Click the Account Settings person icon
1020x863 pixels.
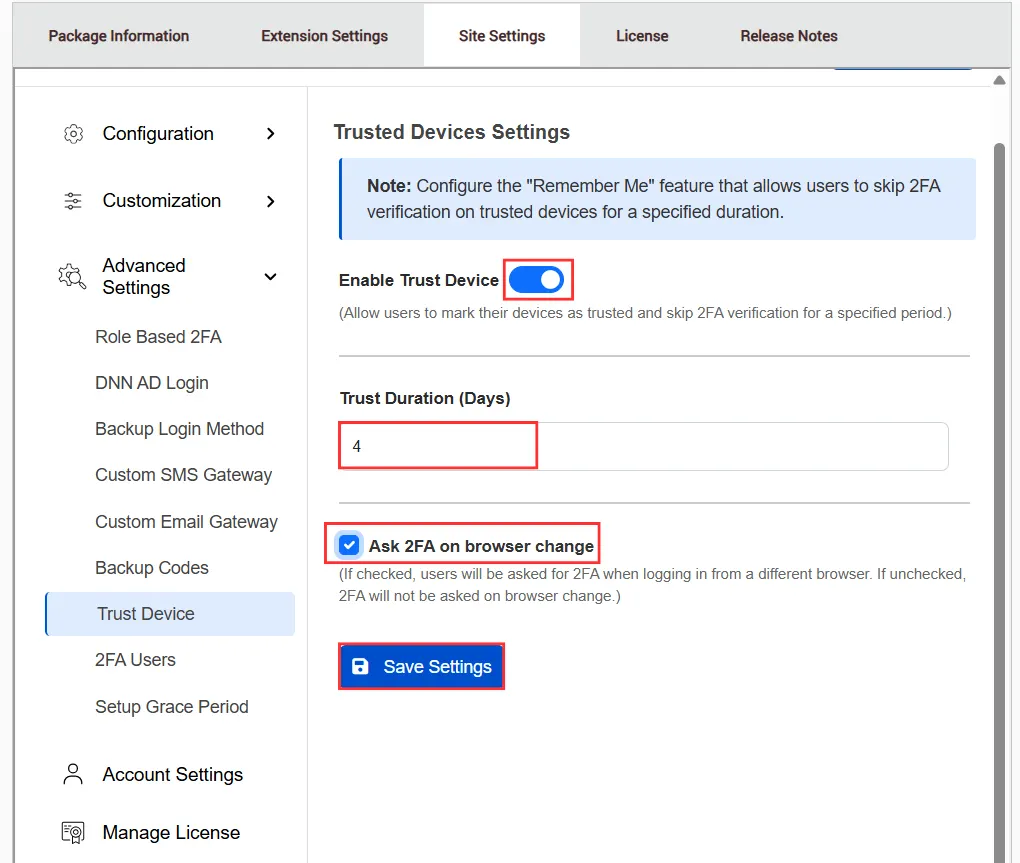point(73,775)
